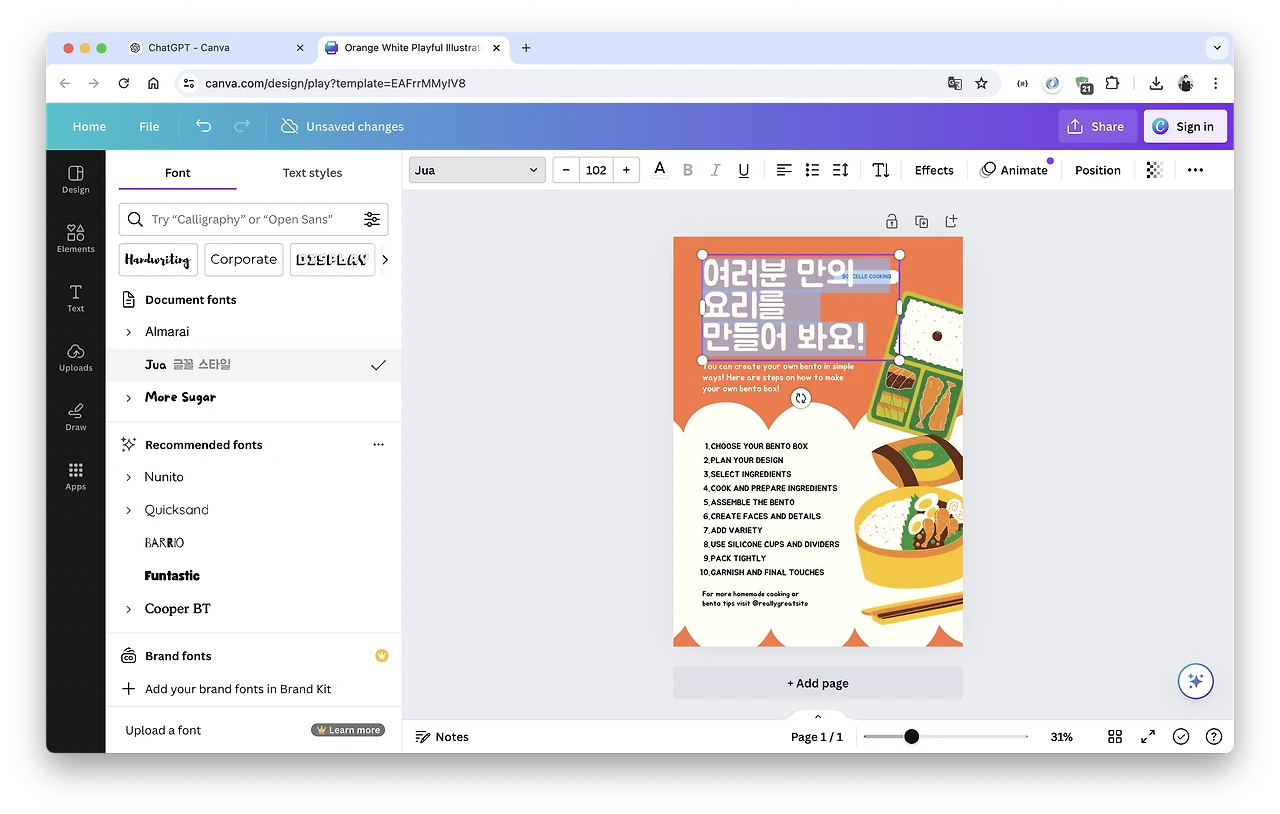This screenshot has height=814, width=1280.
Task: Open the Effects panel
Action: click(934, 170)
